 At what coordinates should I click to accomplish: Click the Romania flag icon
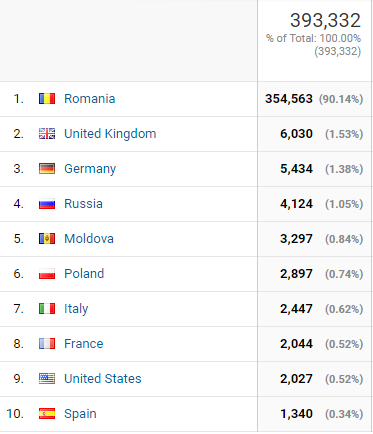coord(47,99)
